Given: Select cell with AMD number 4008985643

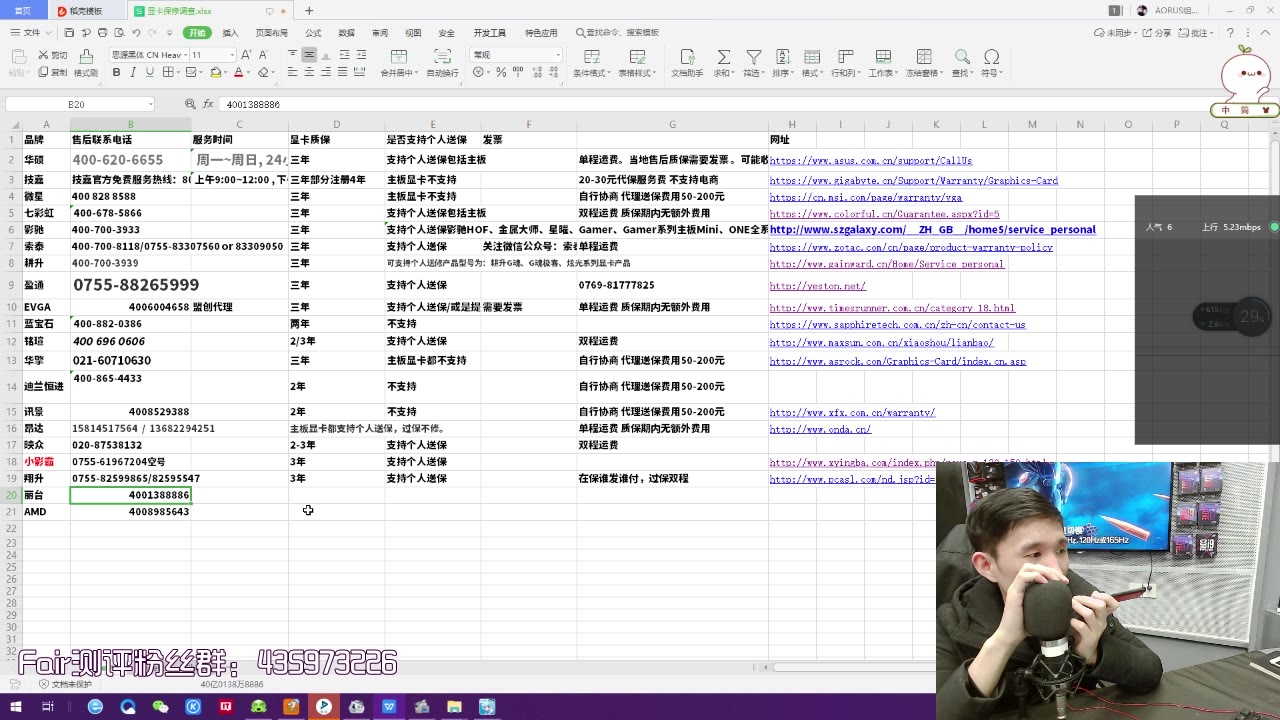Looking at the screenshot, I should pyautogui.click(x=131, y=512).
